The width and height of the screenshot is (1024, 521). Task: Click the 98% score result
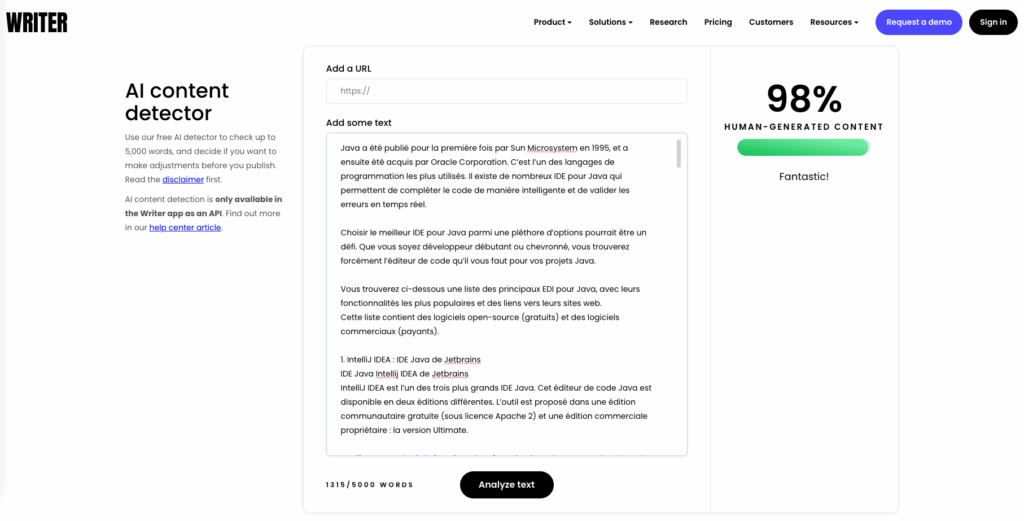804,99
